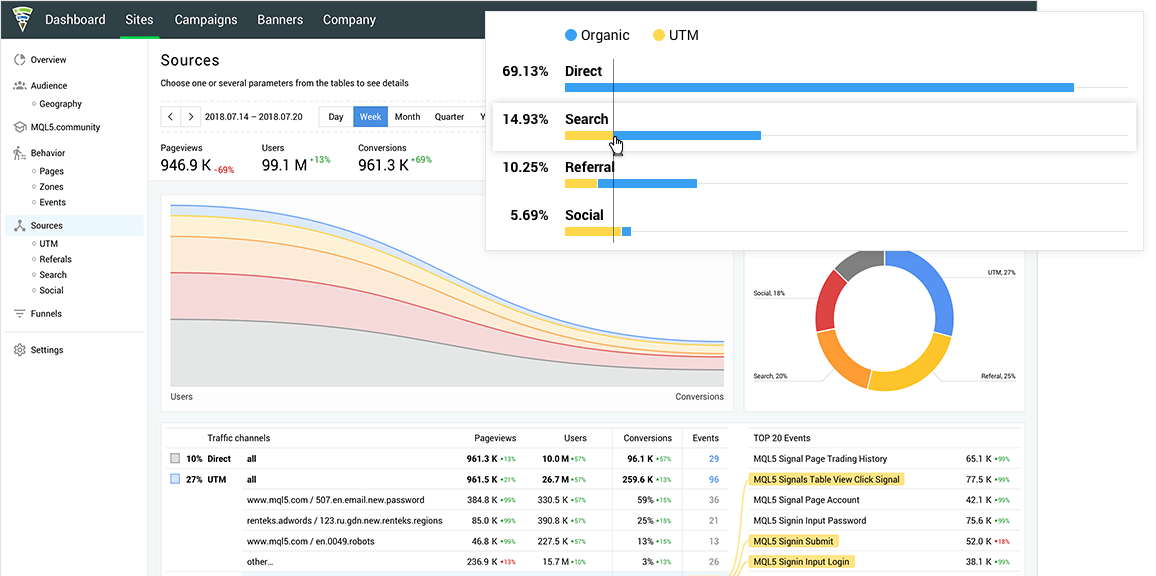Click MQL5 Signal Page Trading History event

[820, 459]
